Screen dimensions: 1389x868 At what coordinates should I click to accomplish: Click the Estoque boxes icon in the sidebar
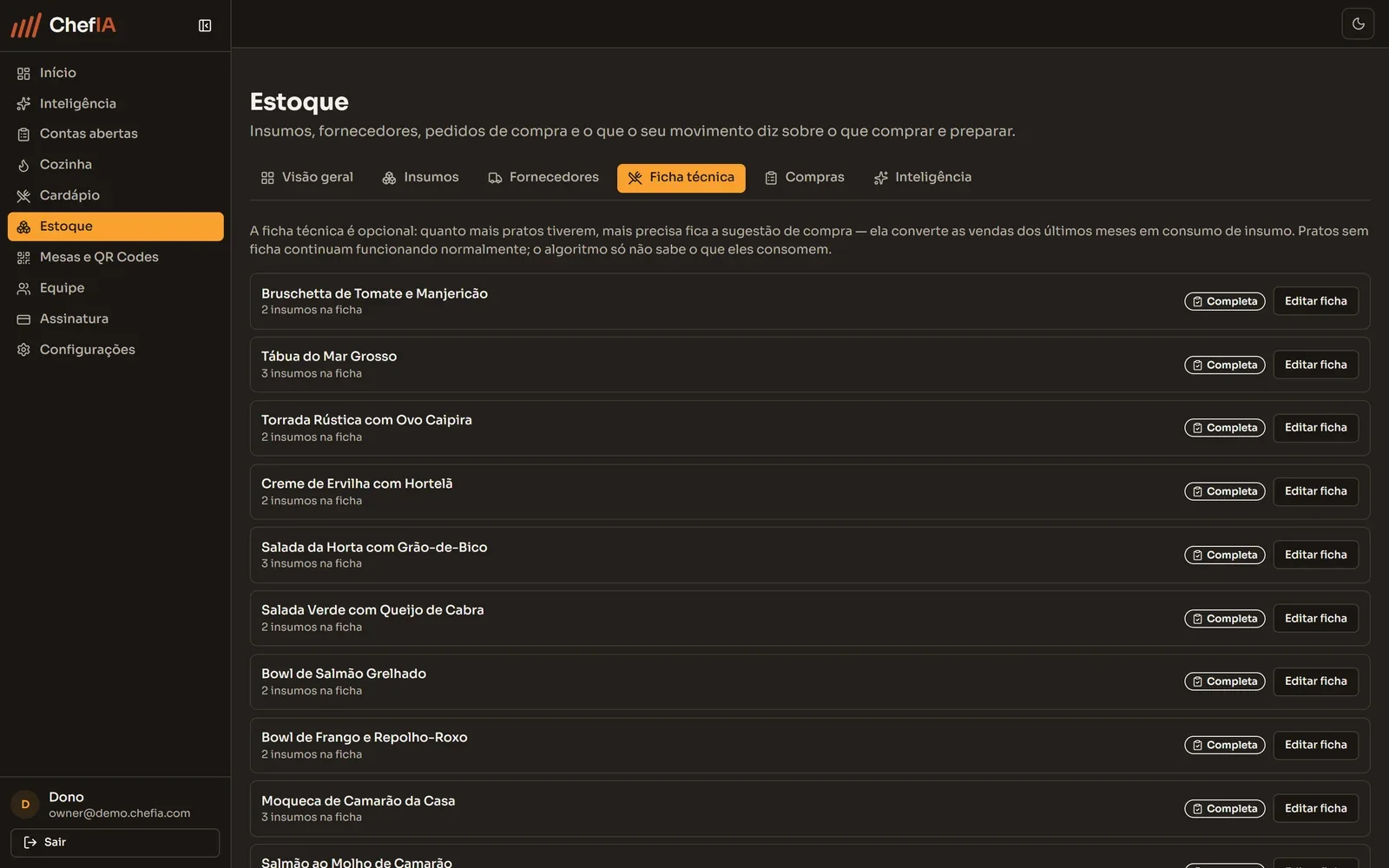pyautogui.click(x=23, y=227)
